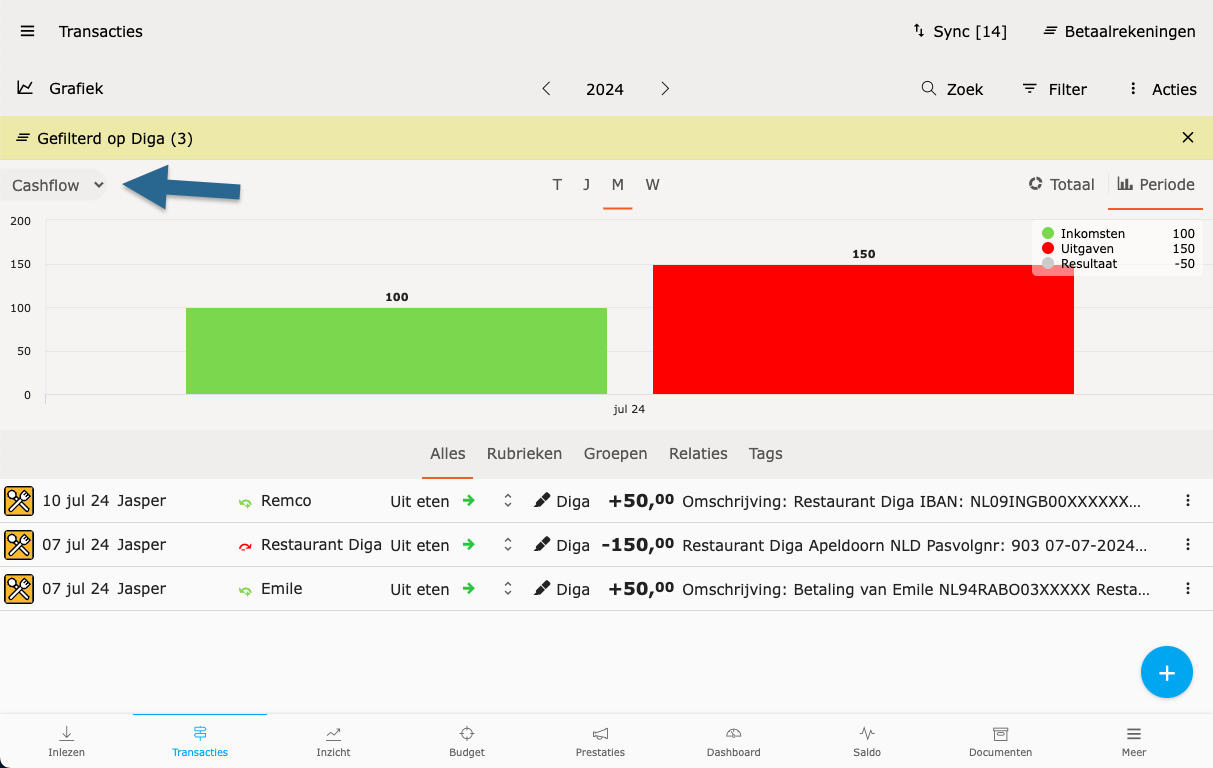Select the J period option
The width and height of the screenshot is (1213, 768).
(586, 184)
